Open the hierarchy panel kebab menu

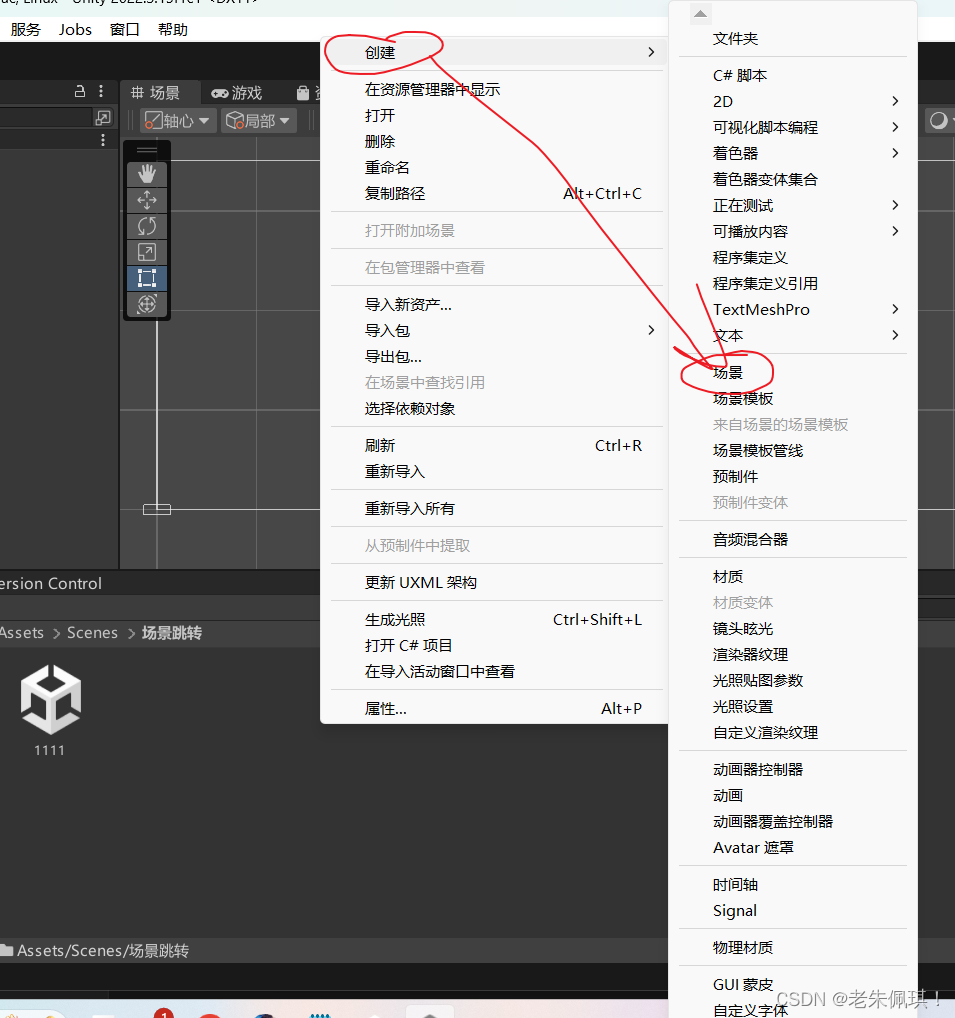(x=101, y=91)
